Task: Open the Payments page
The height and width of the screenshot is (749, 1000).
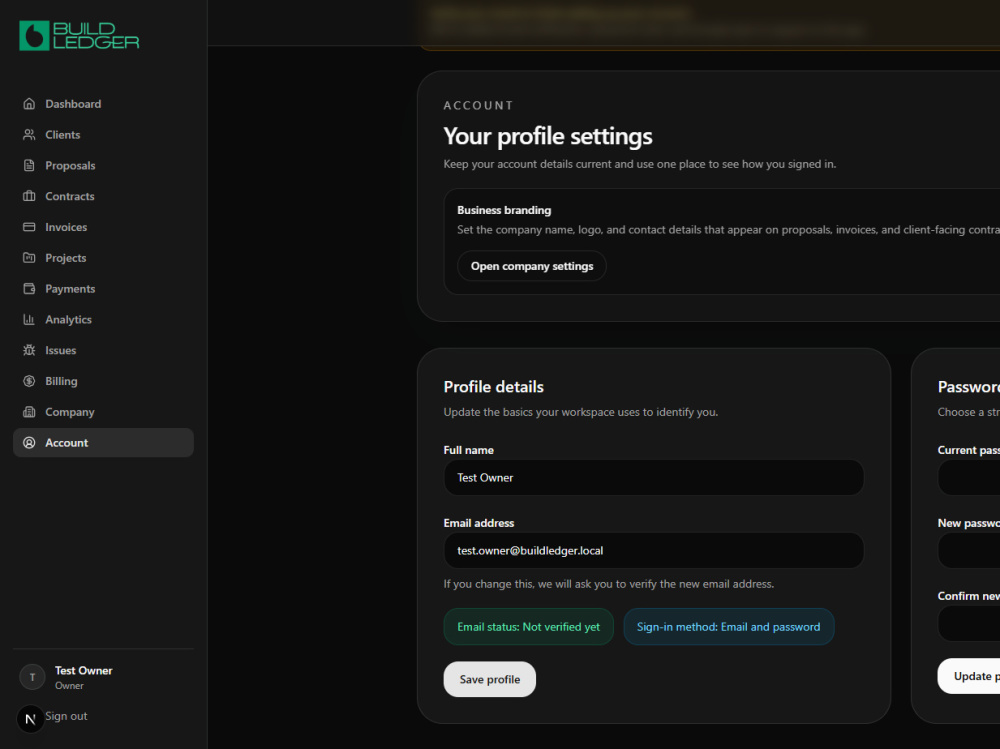Action: [103, 288]
